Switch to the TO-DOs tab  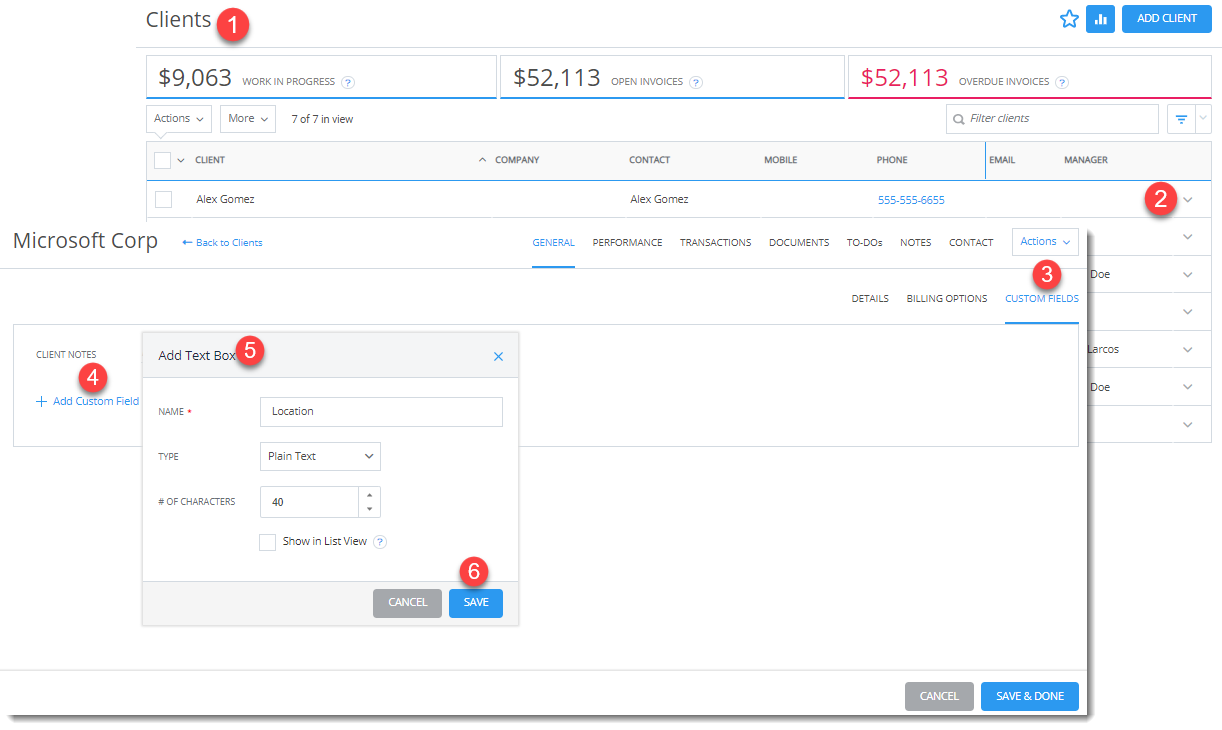865,242
